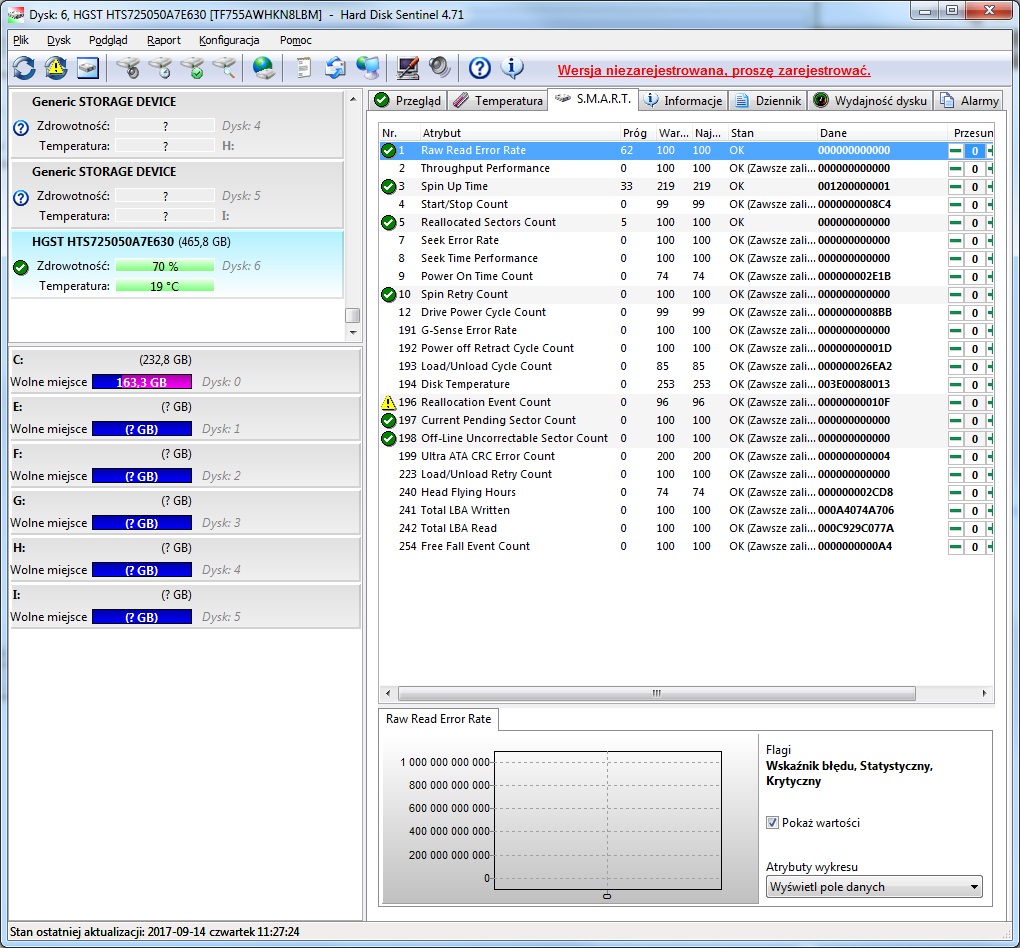
Task: Open the text report document icon
Action: click(x=303, y=68)
